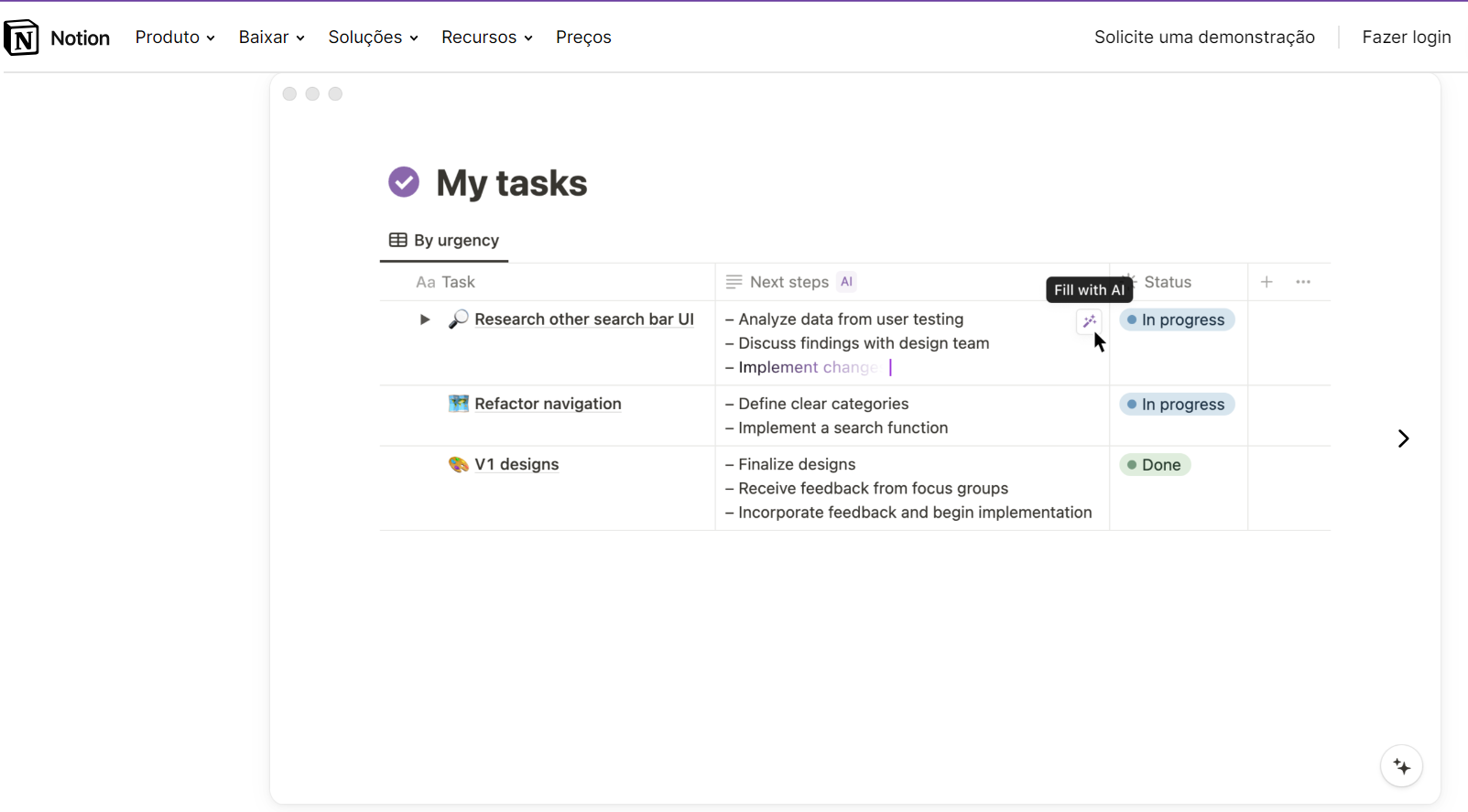Image resolution: width=1468 pixels, height=812 pixels.
Task: Click the Aa icon in Task column header
Action: coord(425,282)
